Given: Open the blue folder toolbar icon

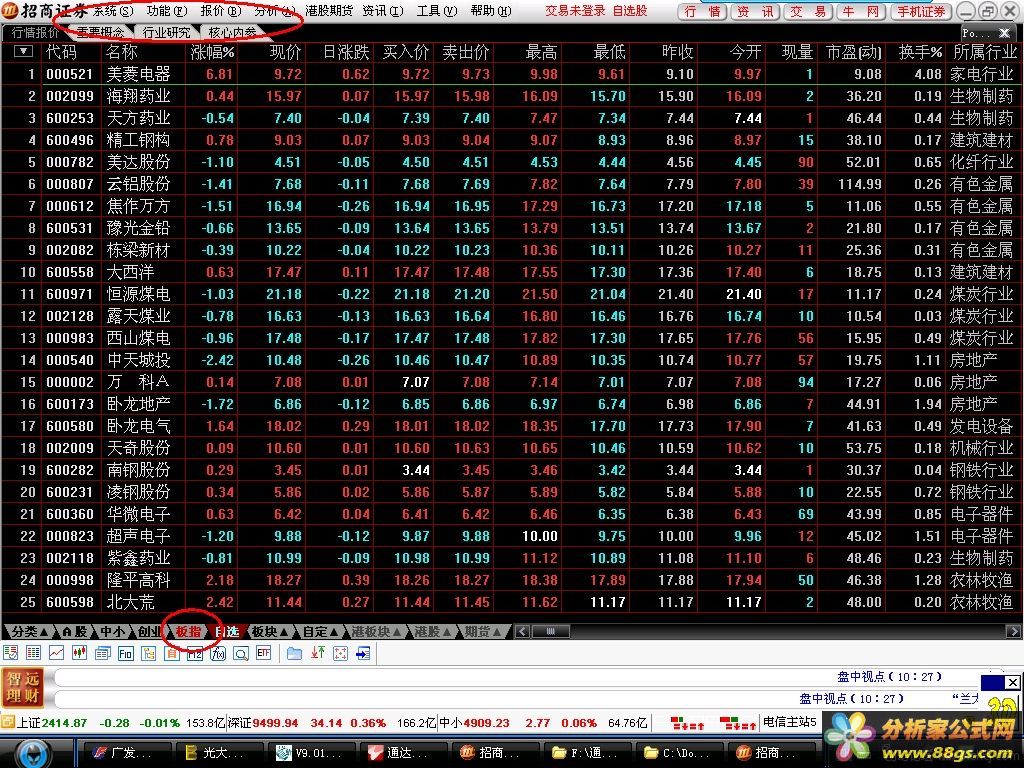Looking at the screenshot, I should [295, 653].
